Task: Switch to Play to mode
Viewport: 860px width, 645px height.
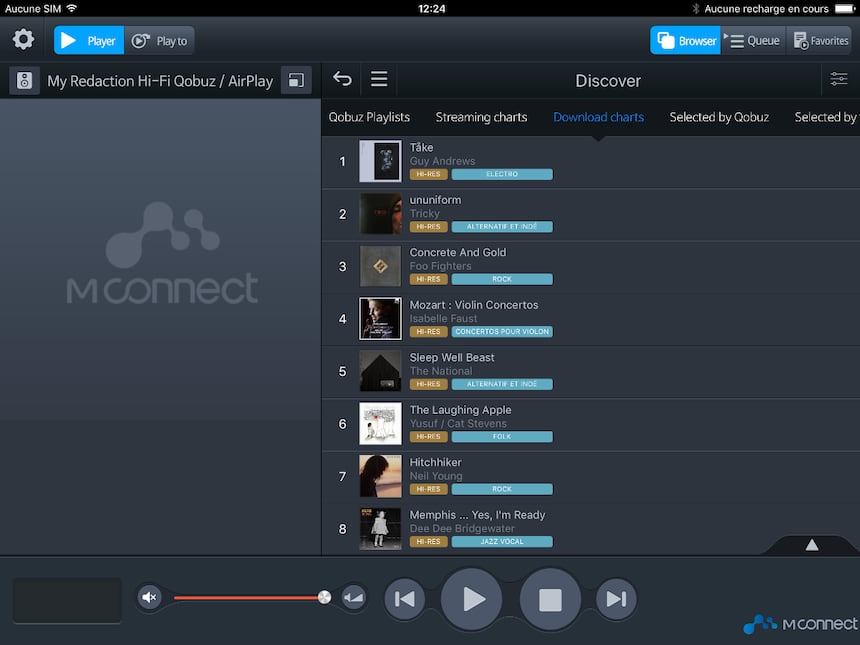Action: [x=160, y=41]
